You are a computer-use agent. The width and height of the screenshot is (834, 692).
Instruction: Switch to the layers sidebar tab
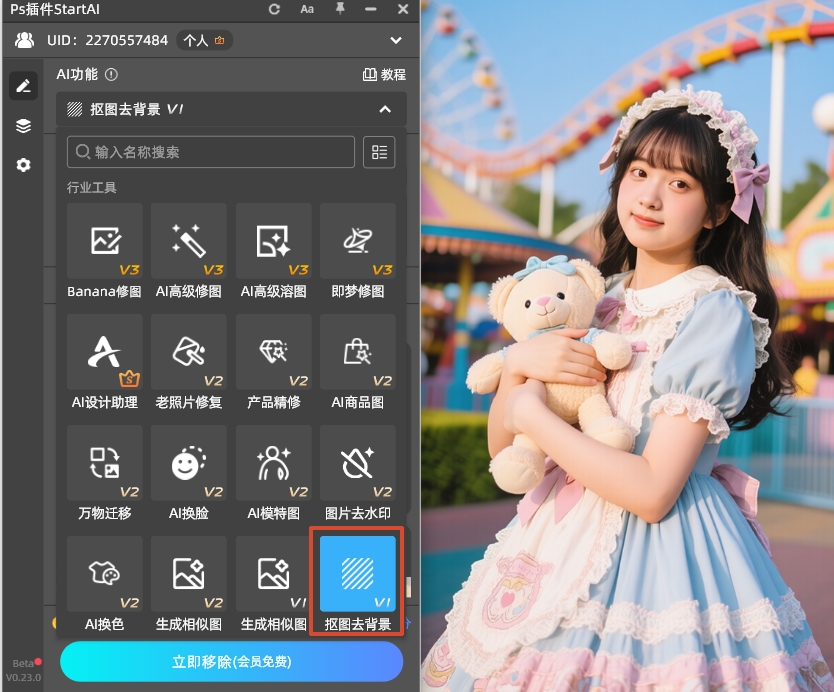[x=23, y=126]
